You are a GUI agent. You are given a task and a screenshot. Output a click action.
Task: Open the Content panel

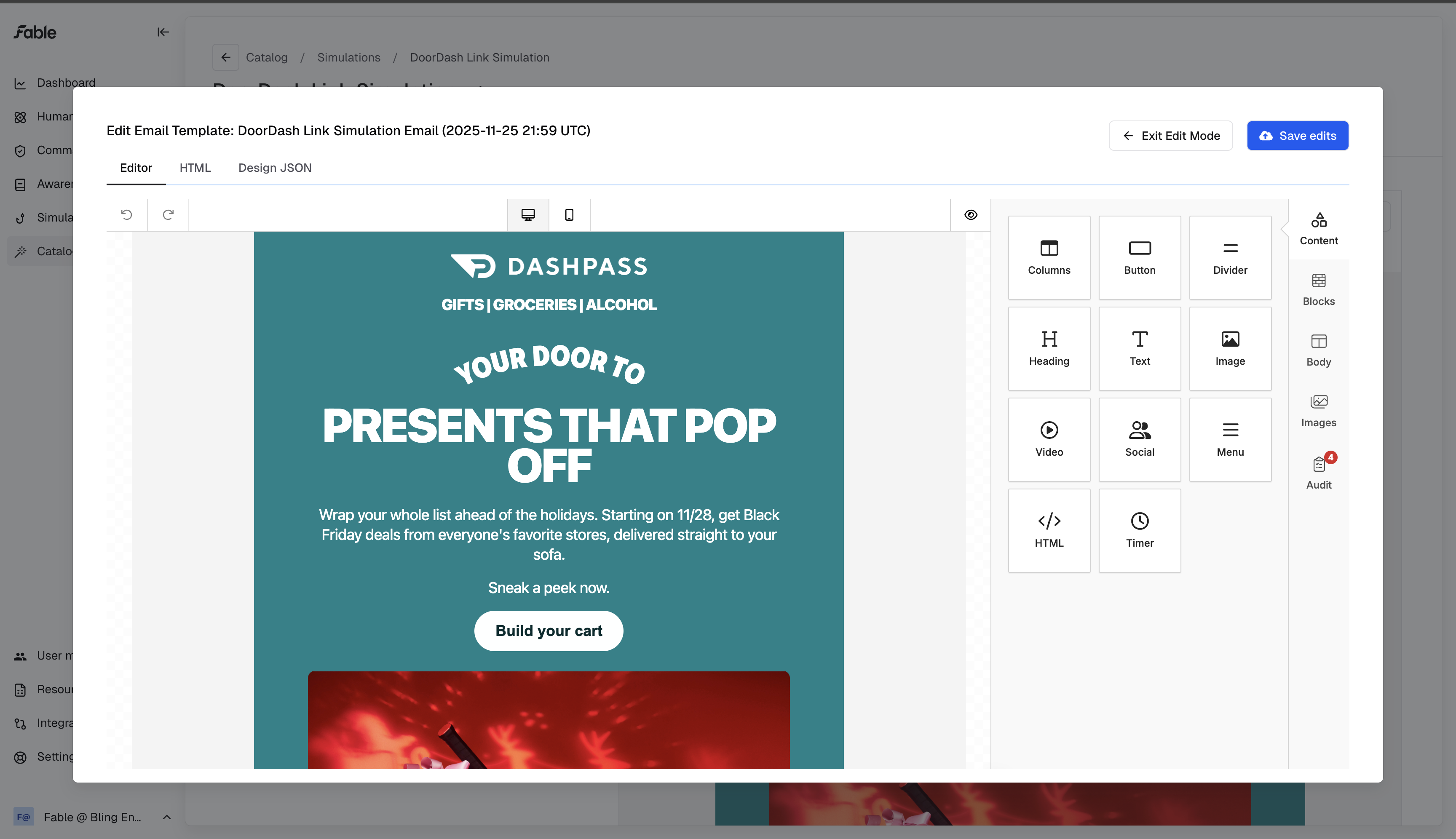(x=1319, y=229)
